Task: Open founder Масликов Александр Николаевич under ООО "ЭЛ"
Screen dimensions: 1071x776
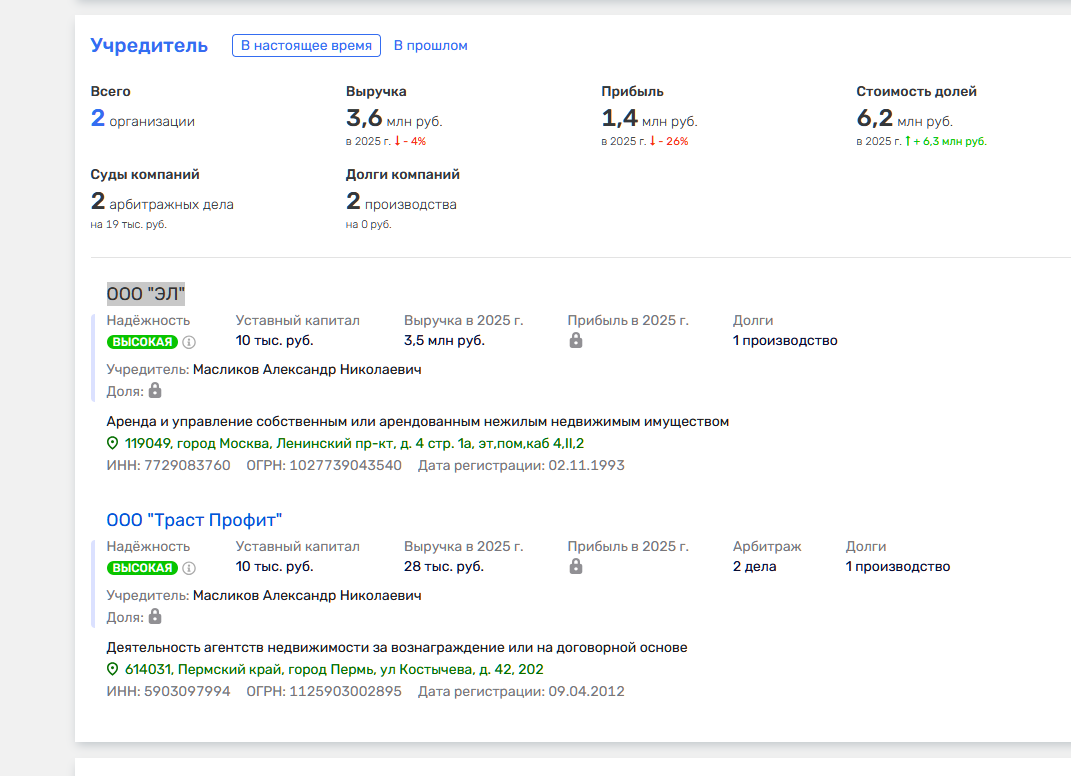Action: pos(307,369)
